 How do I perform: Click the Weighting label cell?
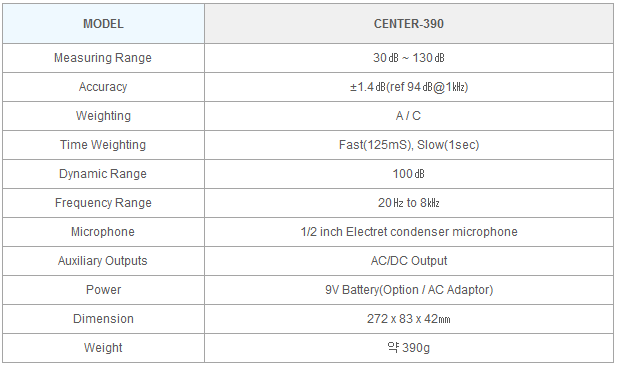(x=103, y=116)
